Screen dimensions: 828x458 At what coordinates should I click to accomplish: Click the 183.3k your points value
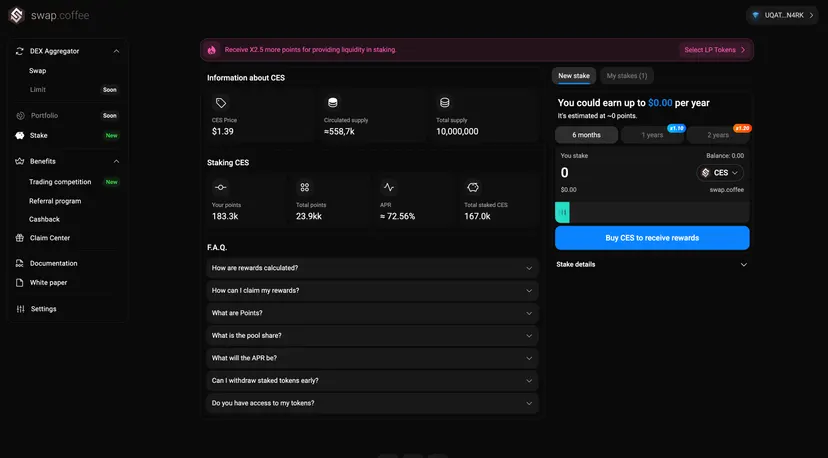(x=225, y=217)
